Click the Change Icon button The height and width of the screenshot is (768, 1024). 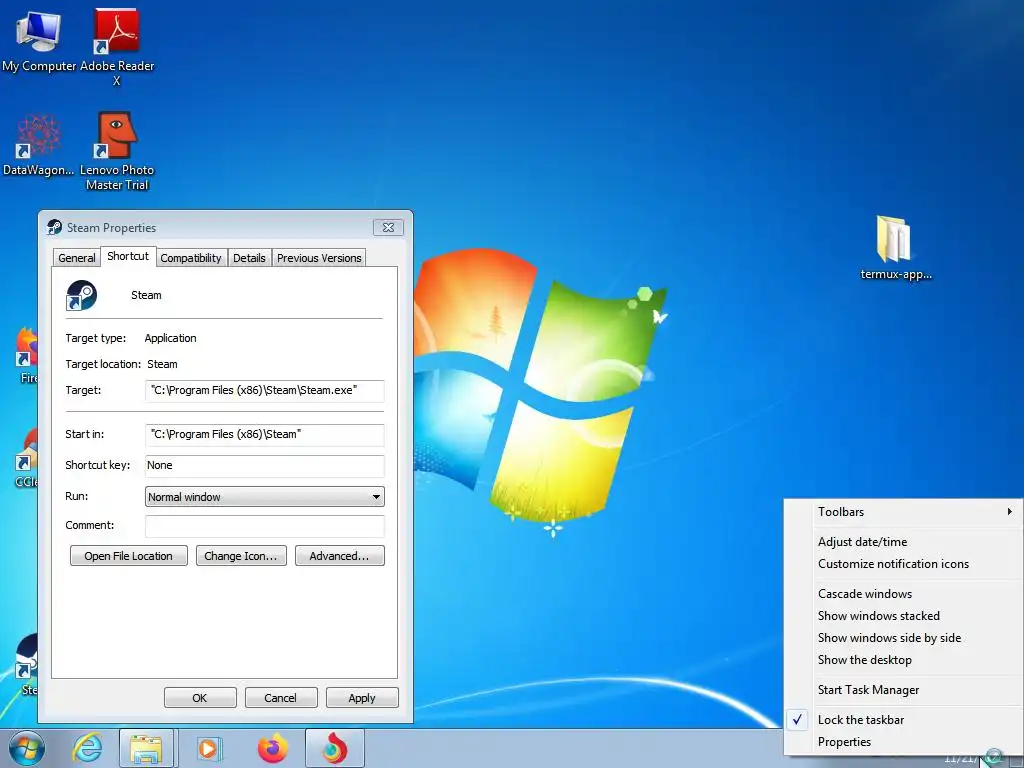tap(241, 556)
